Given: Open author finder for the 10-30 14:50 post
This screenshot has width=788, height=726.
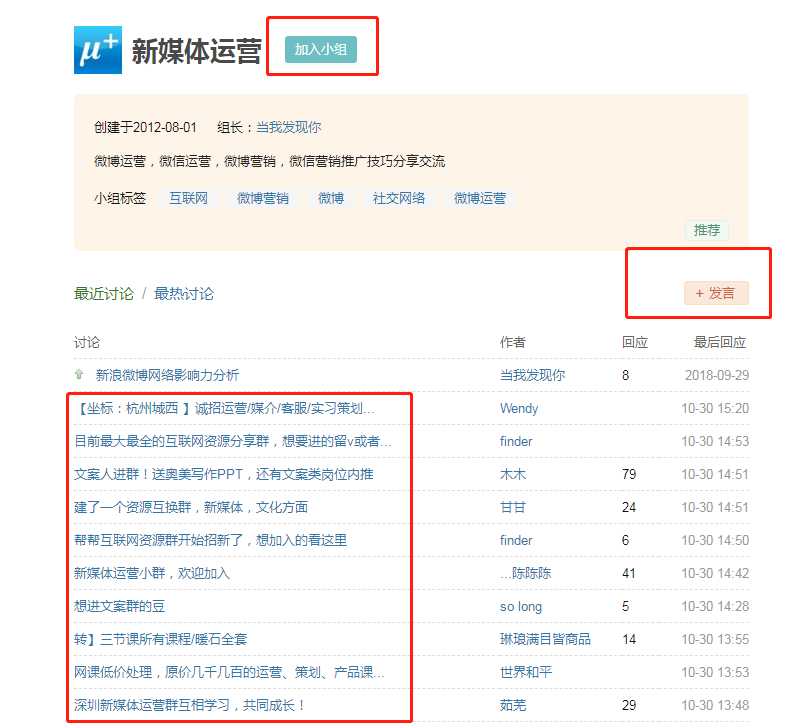Looking at the screenshot, I should tap(516, 540).
